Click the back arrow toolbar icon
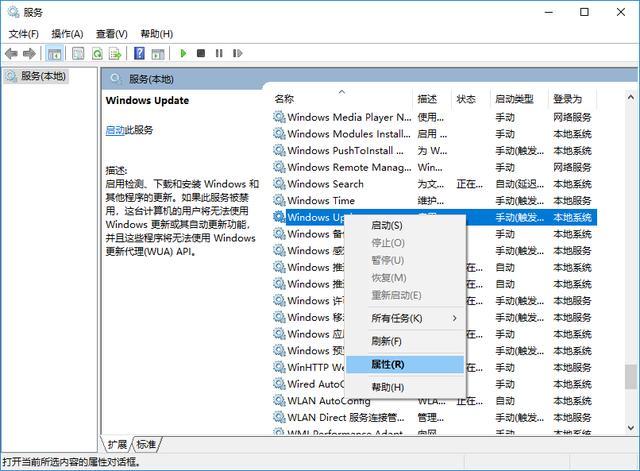Image resolution: width=640 pixels, height=471 pixels. 11,53
